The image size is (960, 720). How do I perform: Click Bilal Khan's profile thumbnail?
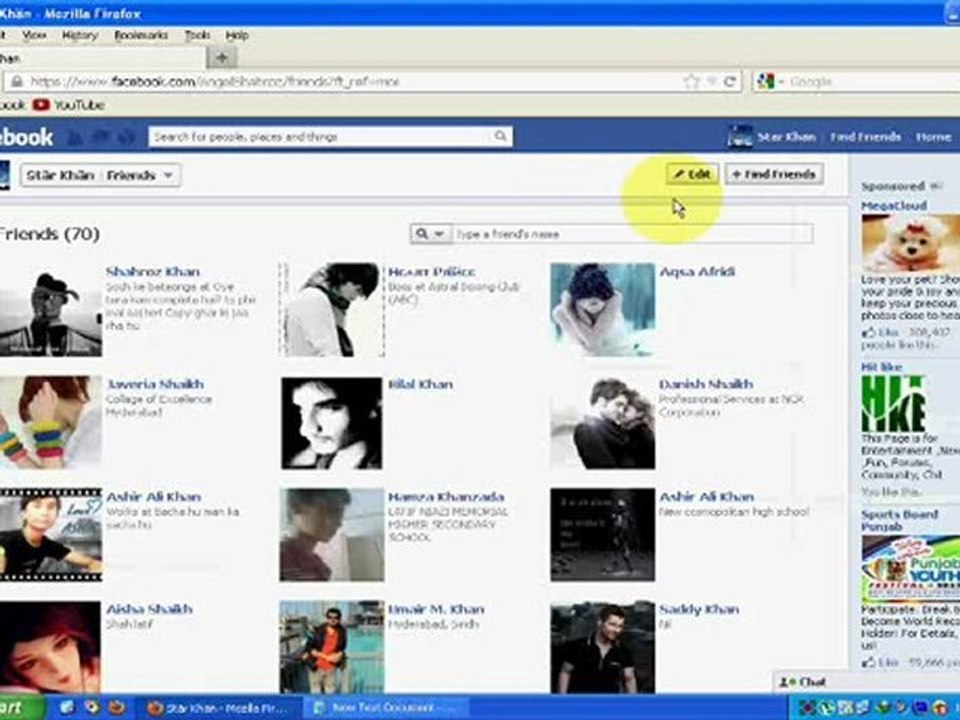331,423
